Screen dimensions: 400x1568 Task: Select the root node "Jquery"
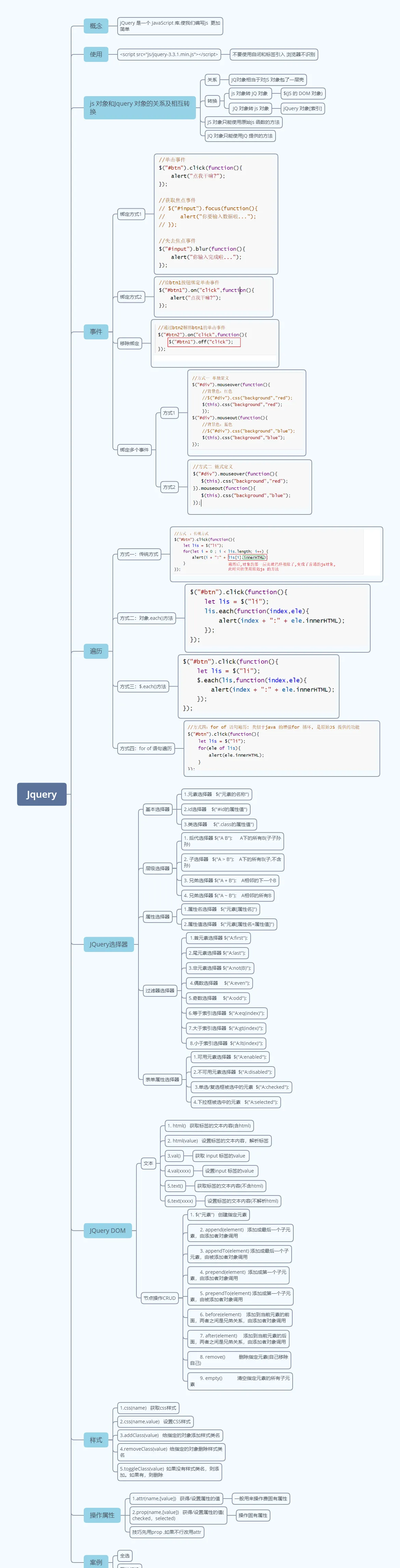(x=41, y=794)
